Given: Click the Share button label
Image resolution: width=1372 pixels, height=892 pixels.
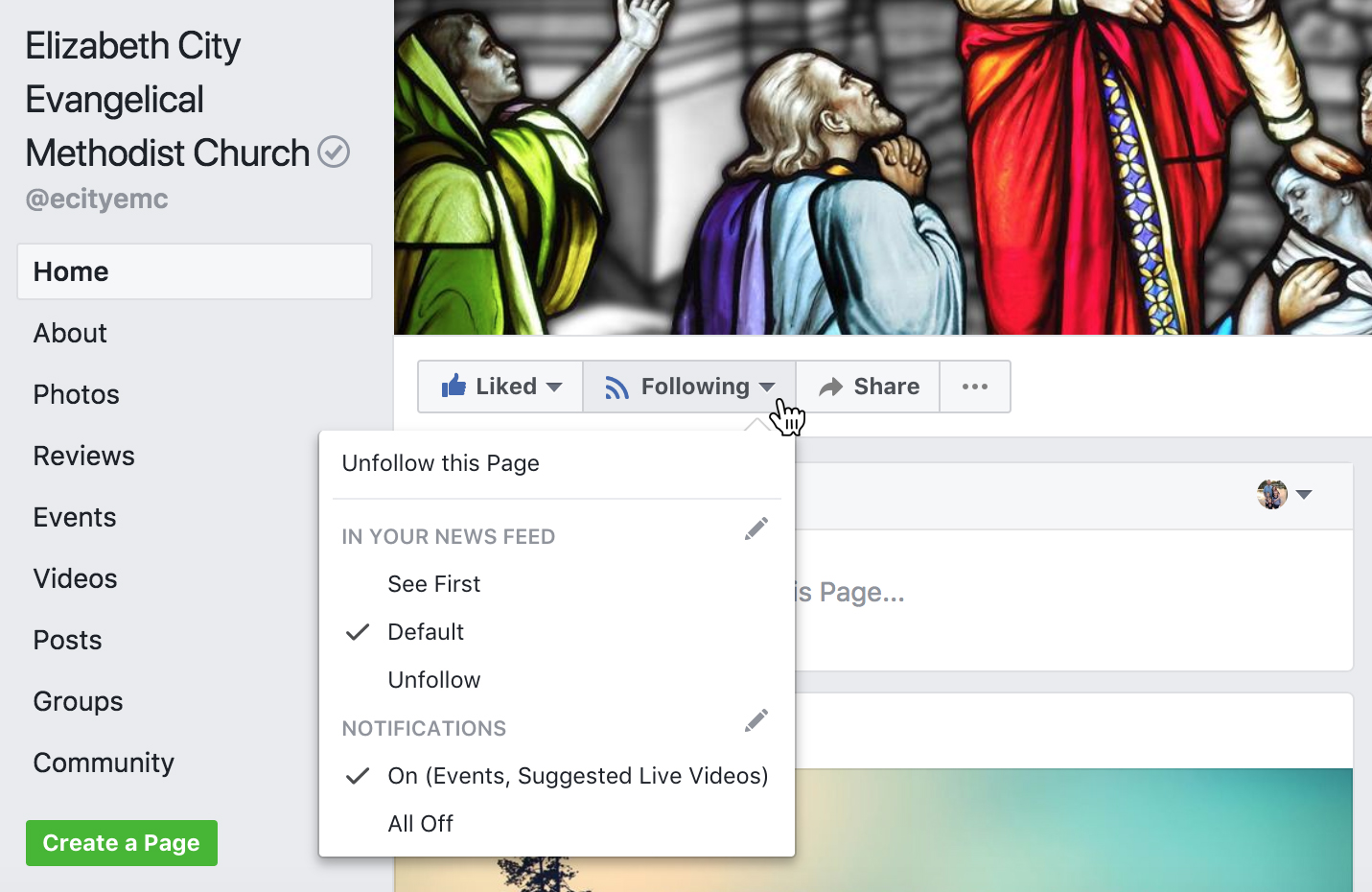Looking at the screenshot, I should point(887,387).
